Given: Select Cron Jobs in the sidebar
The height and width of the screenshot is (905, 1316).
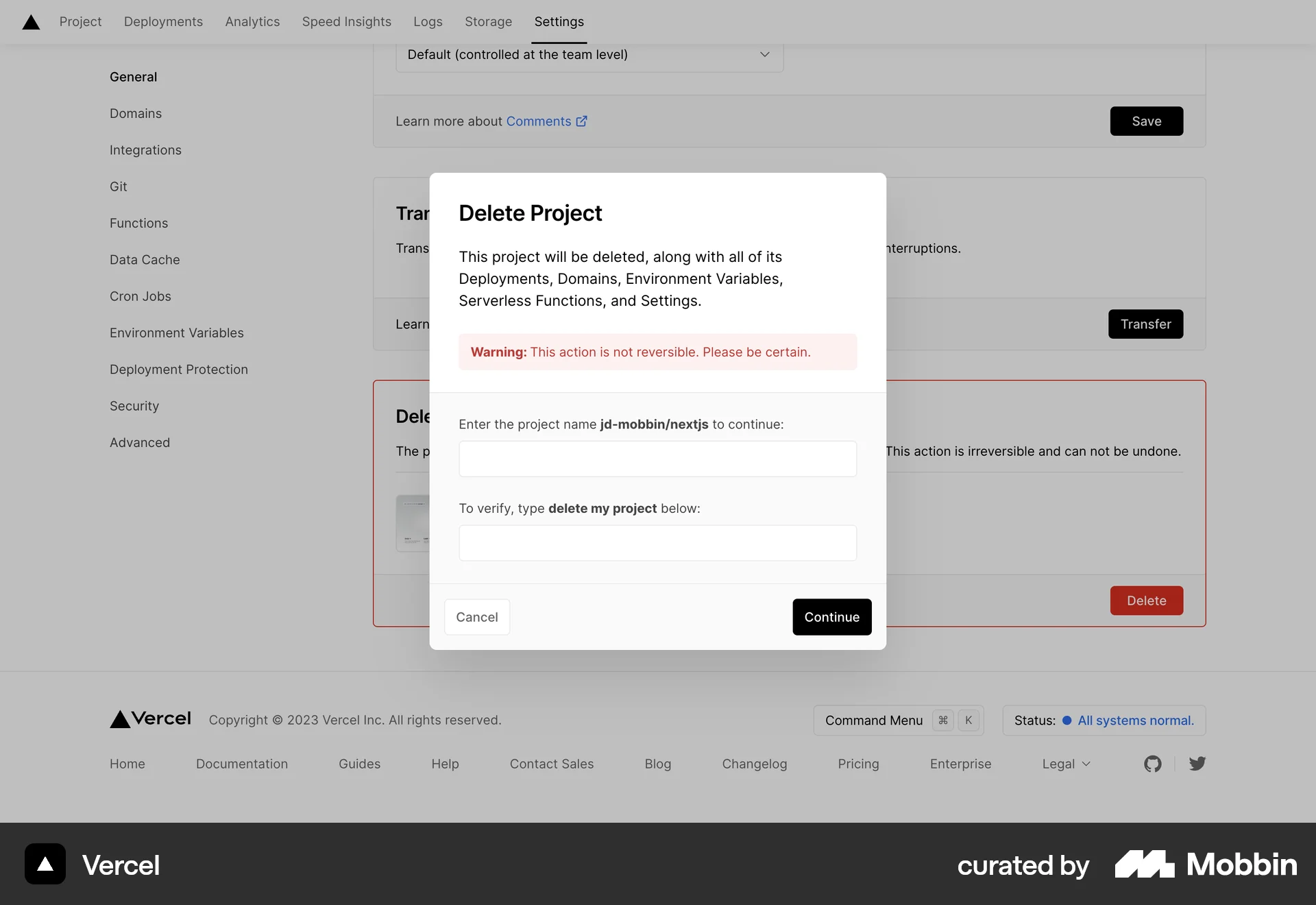Looking at the screenshot, I should pyautogui.click(x=141, y=296).
